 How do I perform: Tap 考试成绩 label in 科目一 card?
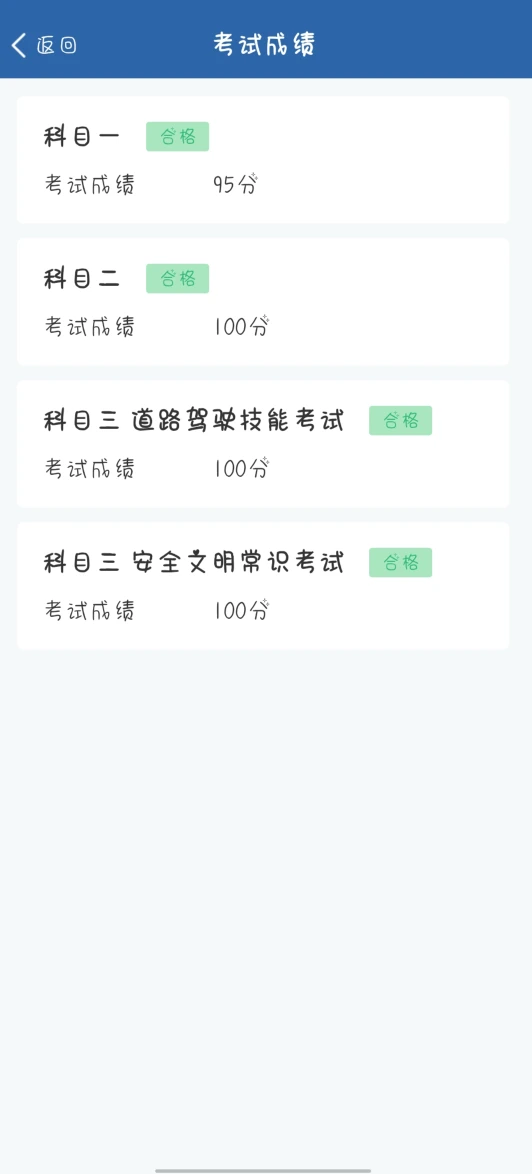pos(90,184)
